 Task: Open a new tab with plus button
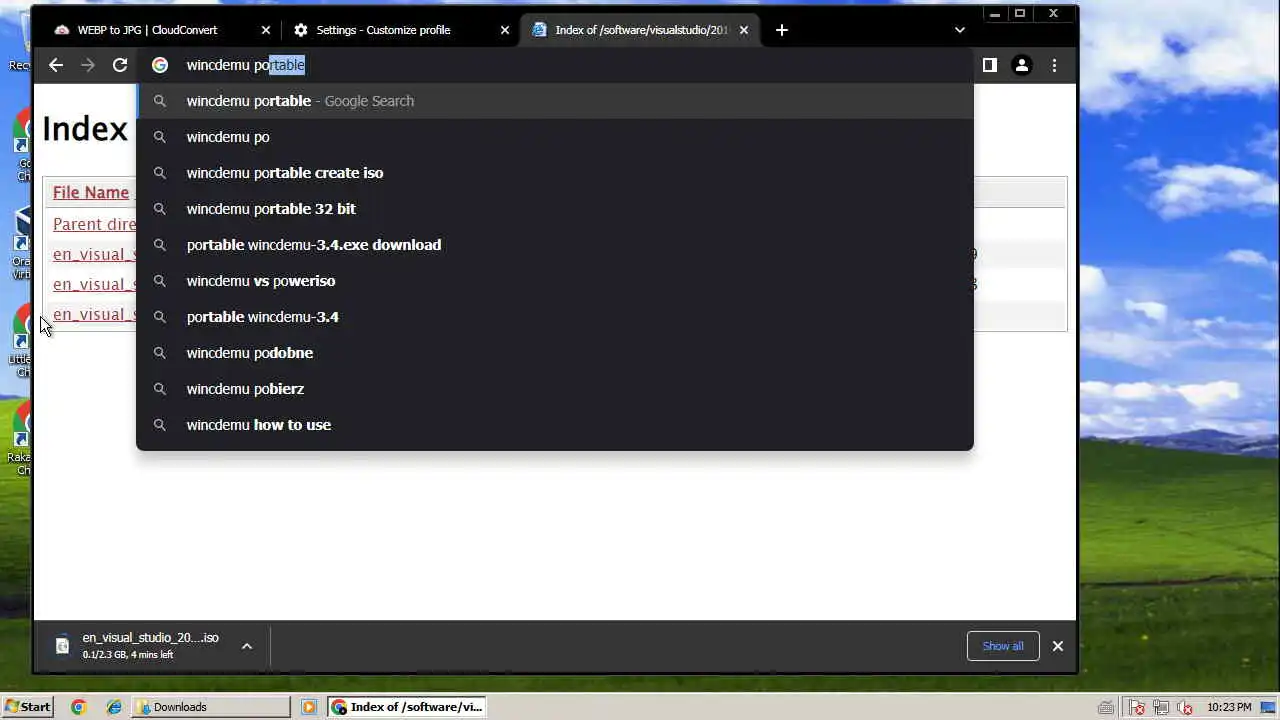tap(782, 30)
